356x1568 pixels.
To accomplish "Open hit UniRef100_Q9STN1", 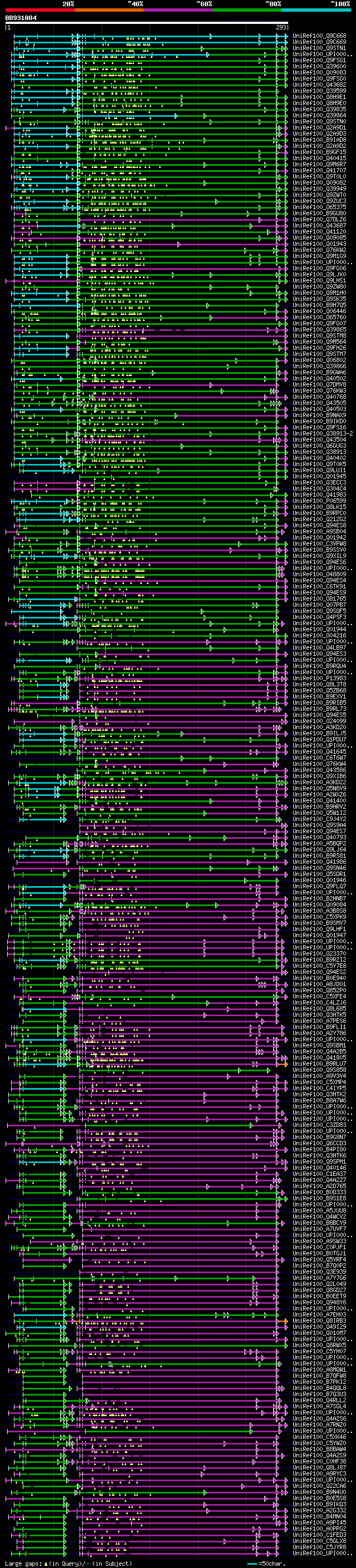I will coord(319,48).
